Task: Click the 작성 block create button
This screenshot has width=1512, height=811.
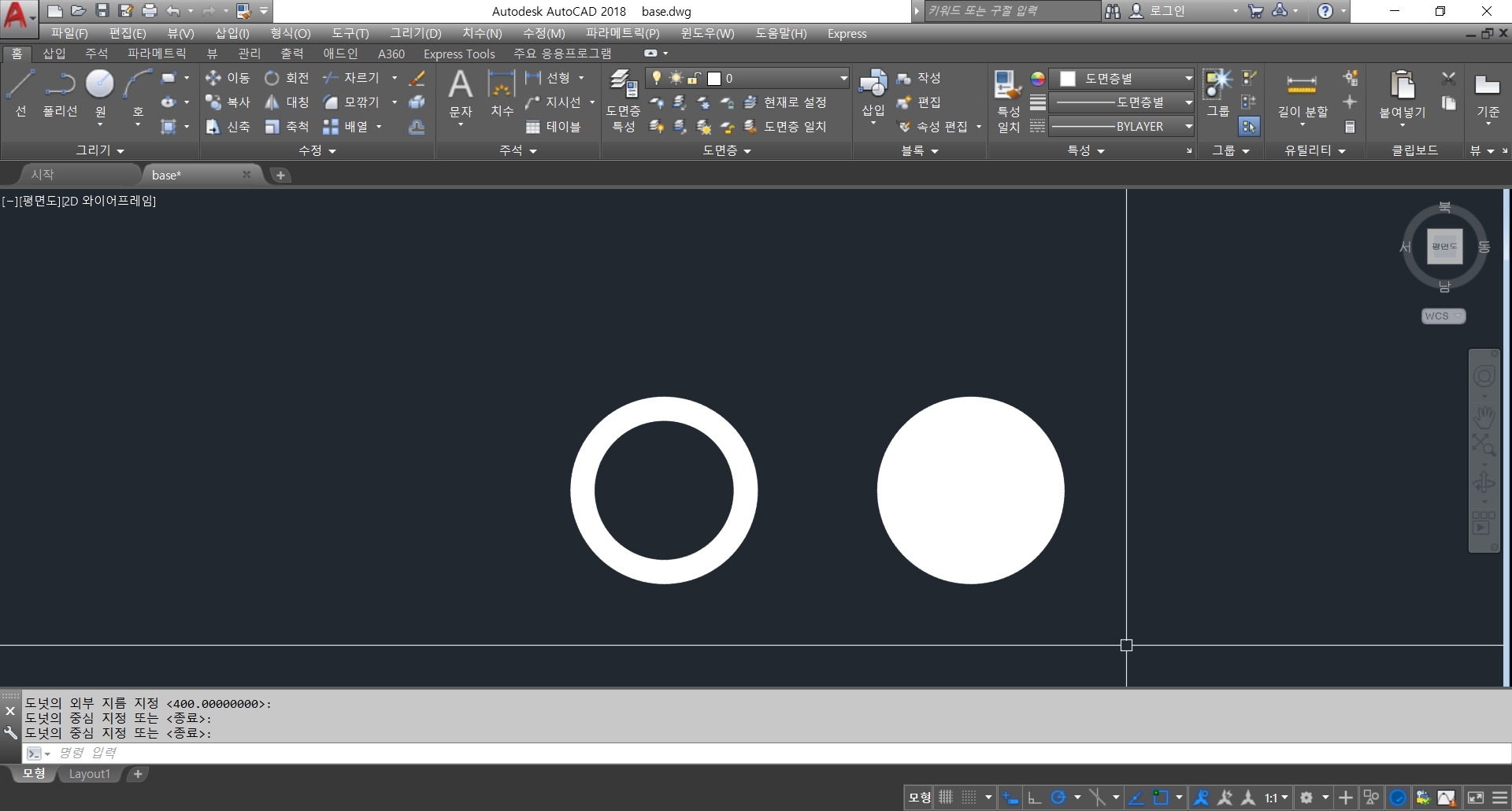Action: pos(918,78)
